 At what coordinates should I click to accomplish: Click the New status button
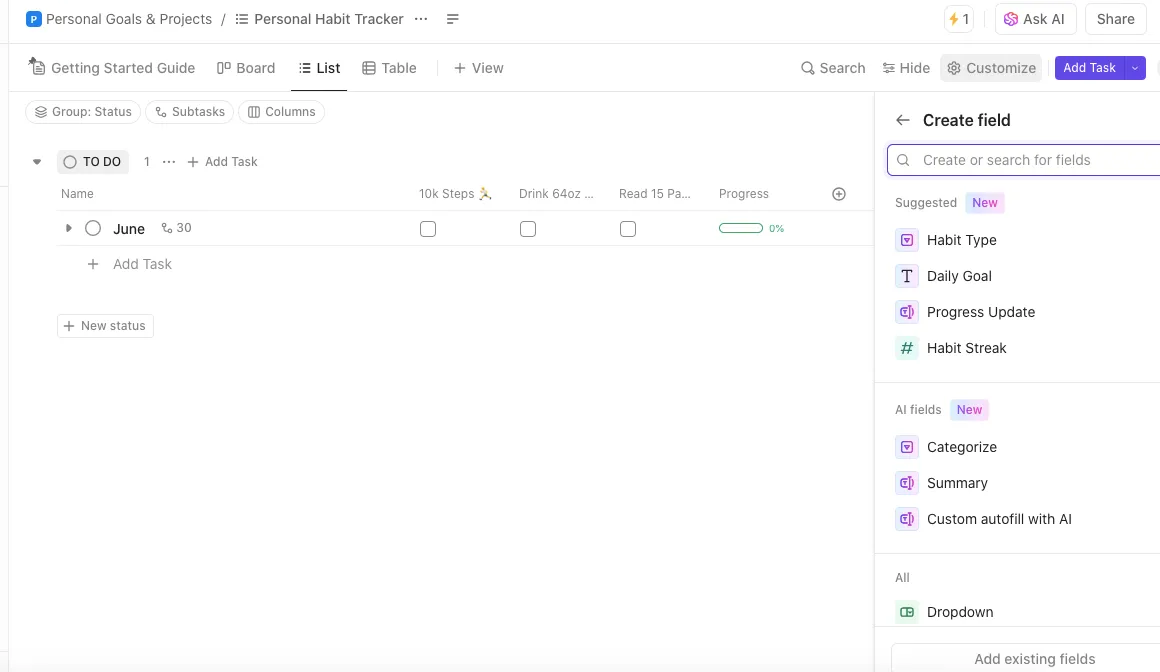[x=105, y=326]
